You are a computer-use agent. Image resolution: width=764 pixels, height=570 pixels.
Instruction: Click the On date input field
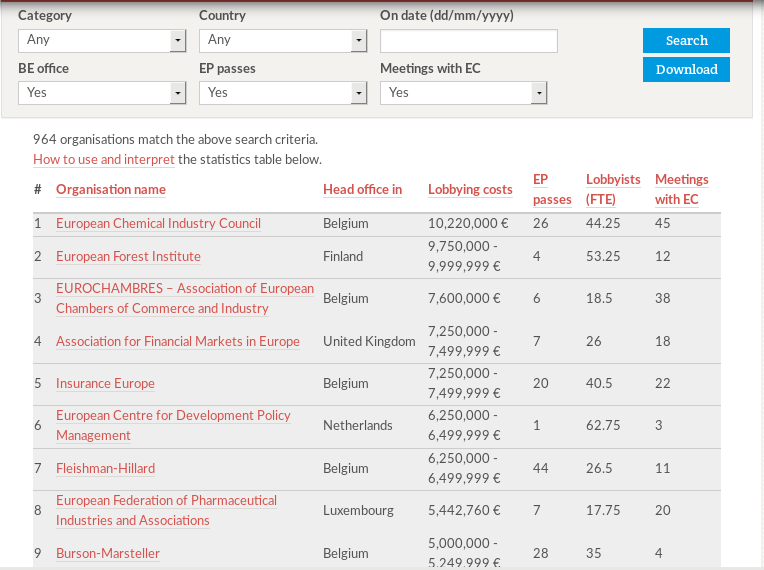tap(469, 41)
